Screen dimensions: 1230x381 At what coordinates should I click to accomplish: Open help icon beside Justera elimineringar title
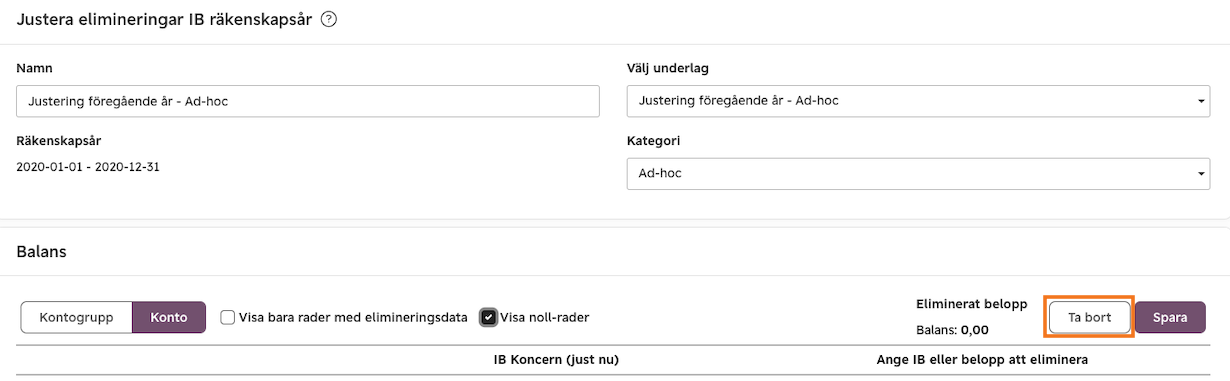tap(328, 19)
